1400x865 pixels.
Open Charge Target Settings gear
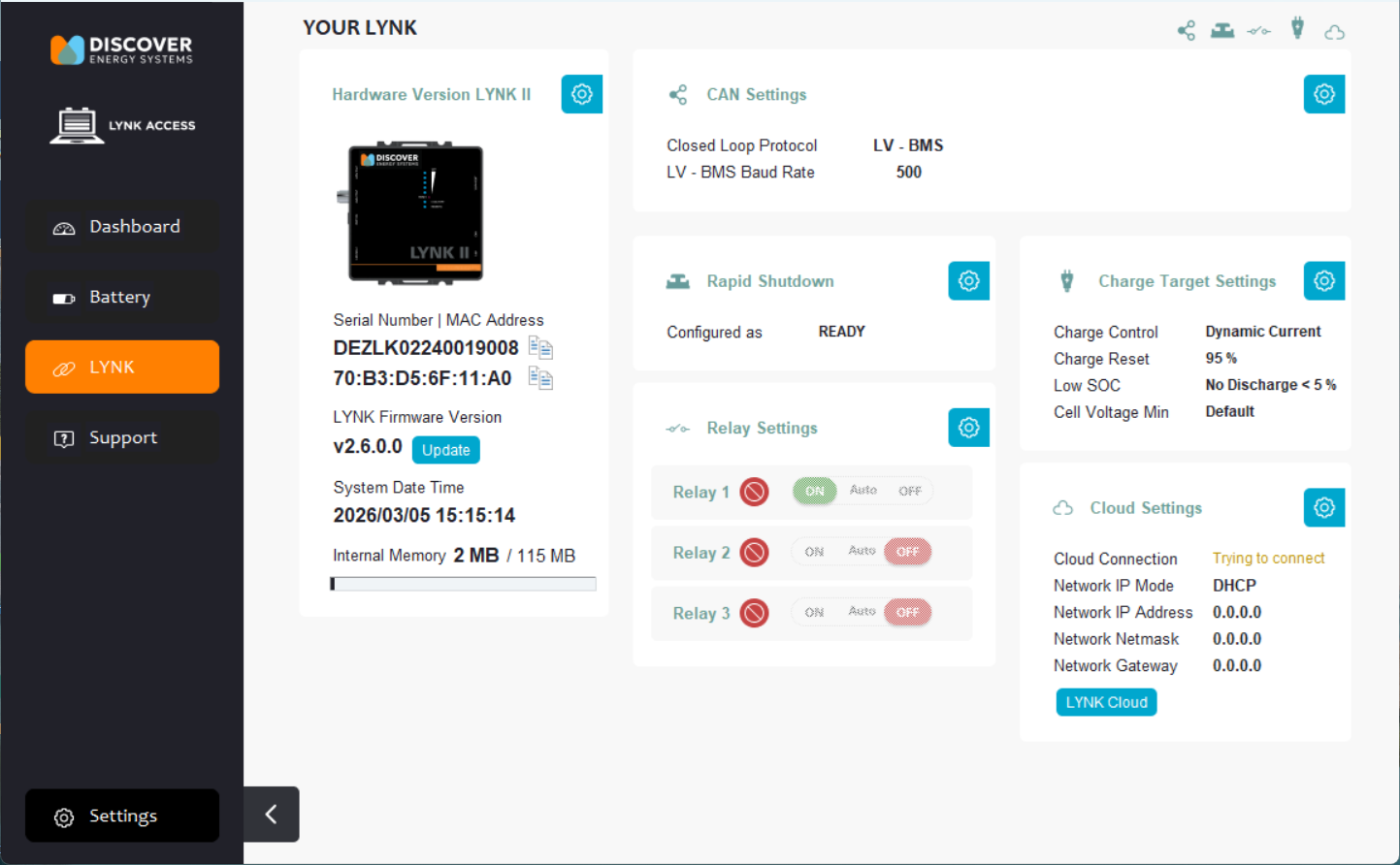click(1323, 281)
